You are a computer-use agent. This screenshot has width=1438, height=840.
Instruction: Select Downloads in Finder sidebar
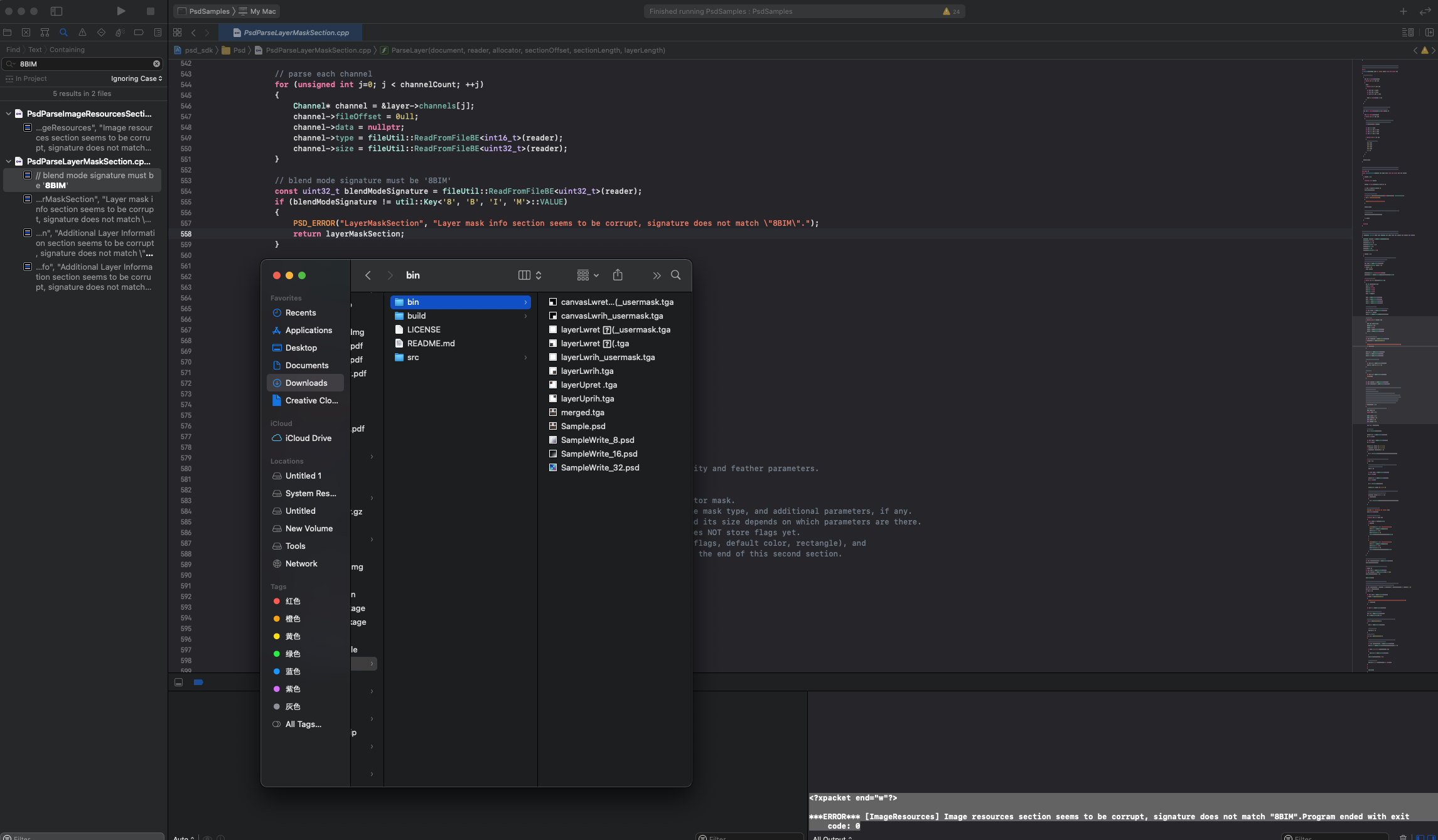click(306, 383)
